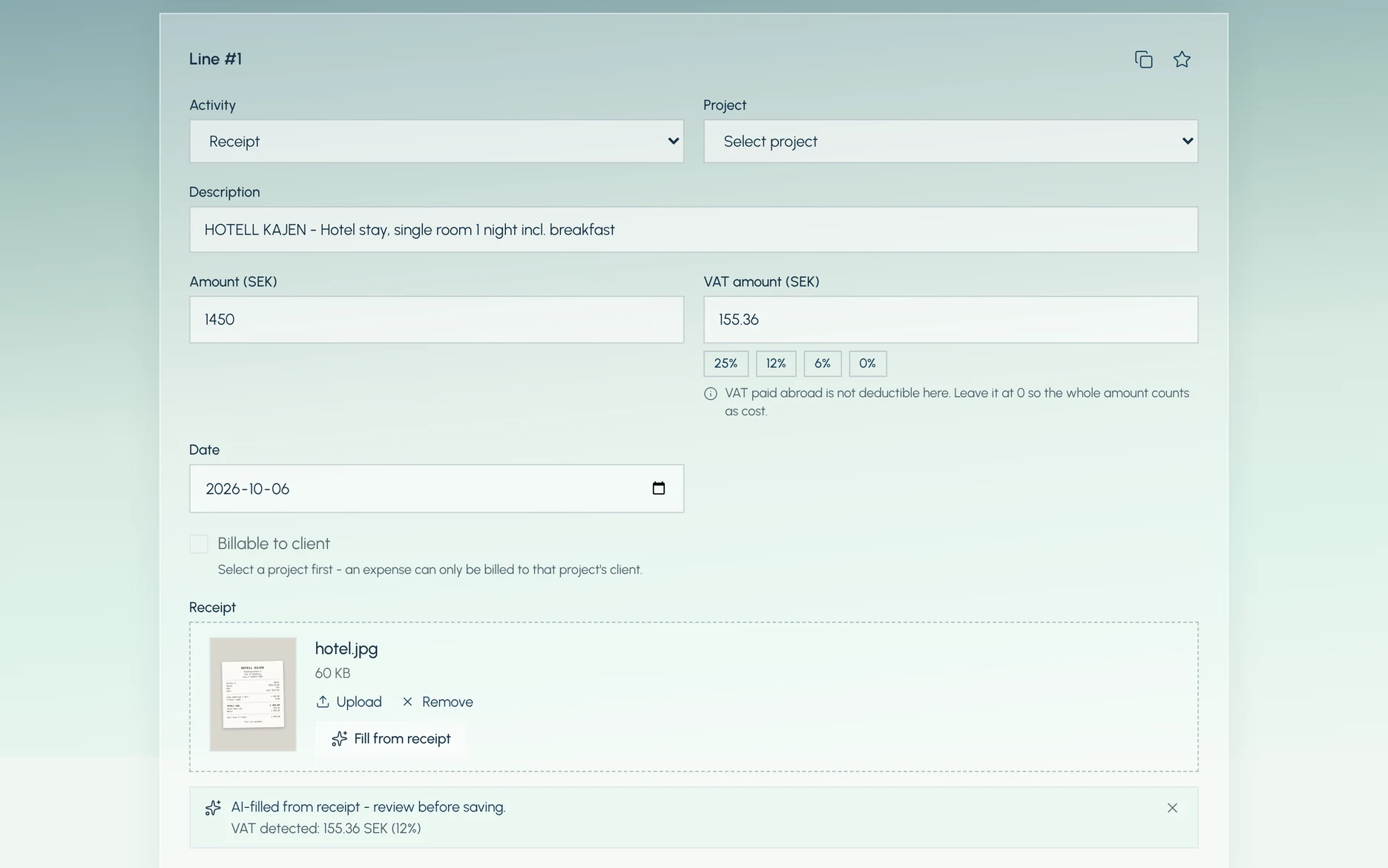Open the hotel.jpg receipt thumbnail
1388x868 pixels.
point(253,694)
